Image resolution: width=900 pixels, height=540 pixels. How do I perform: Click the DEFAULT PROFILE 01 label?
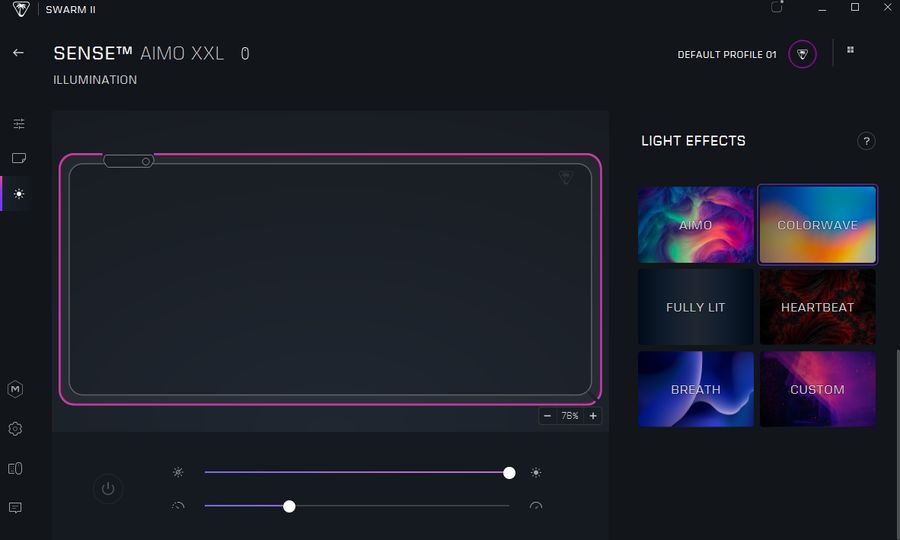tap(727, 55)
